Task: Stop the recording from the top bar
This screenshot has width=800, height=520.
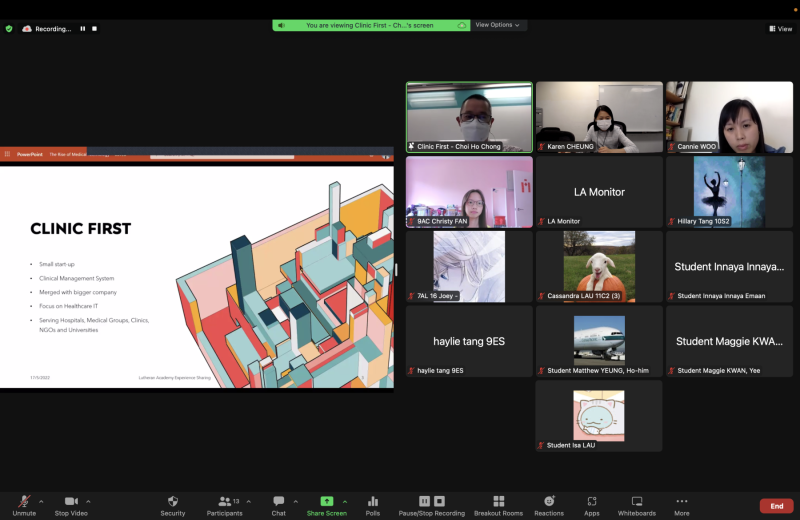Action: tap(94, 29)
